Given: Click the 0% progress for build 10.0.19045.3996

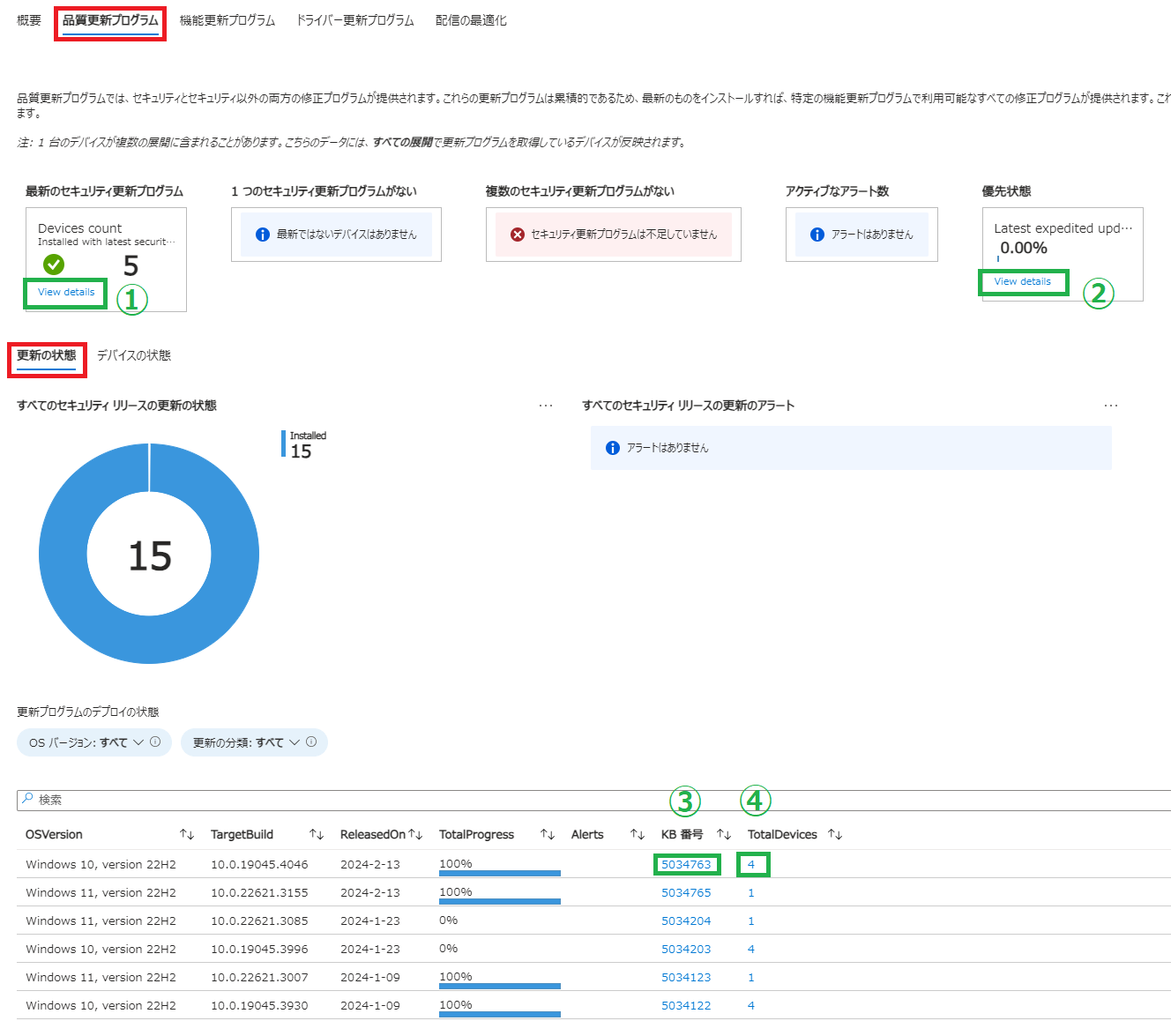Looking at the screenshot, I should pos(449,949).
